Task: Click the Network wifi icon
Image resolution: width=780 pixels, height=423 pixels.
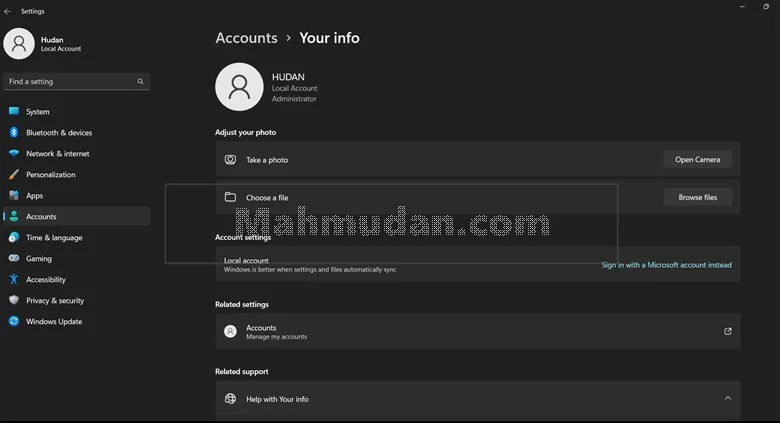Action: 14,153
